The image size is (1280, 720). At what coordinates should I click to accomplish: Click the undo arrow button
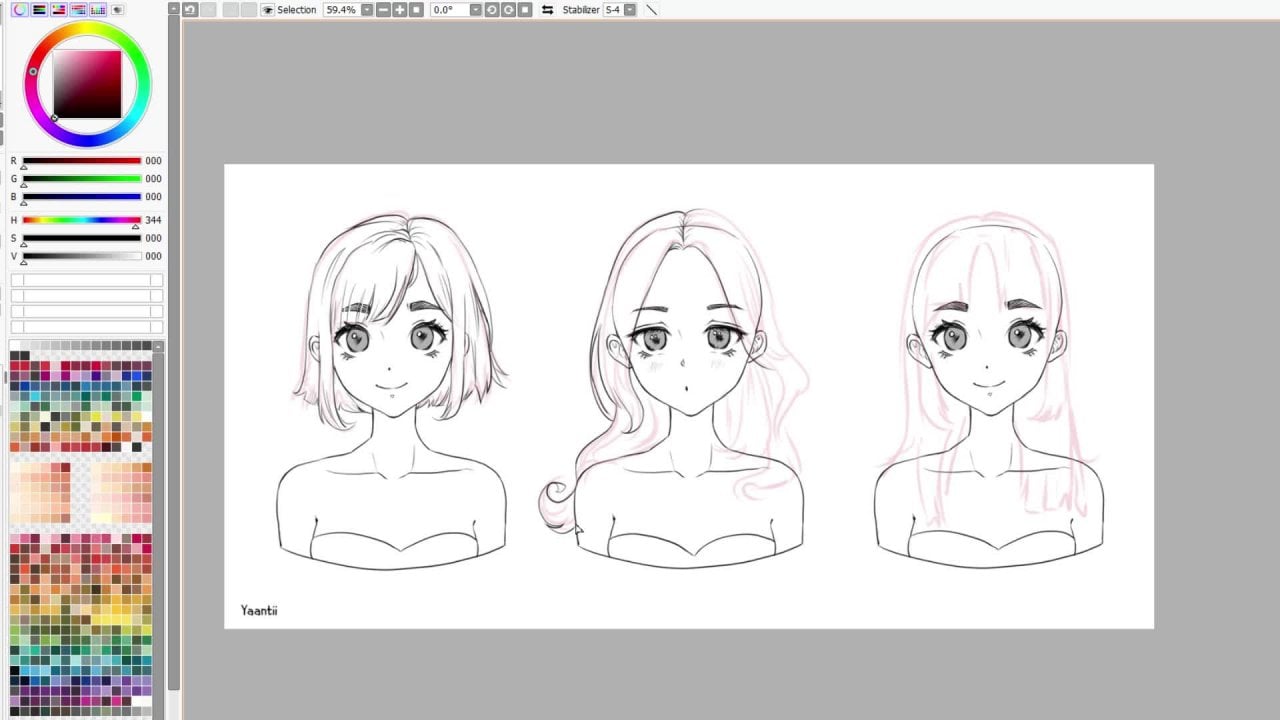tap(190, 9)
